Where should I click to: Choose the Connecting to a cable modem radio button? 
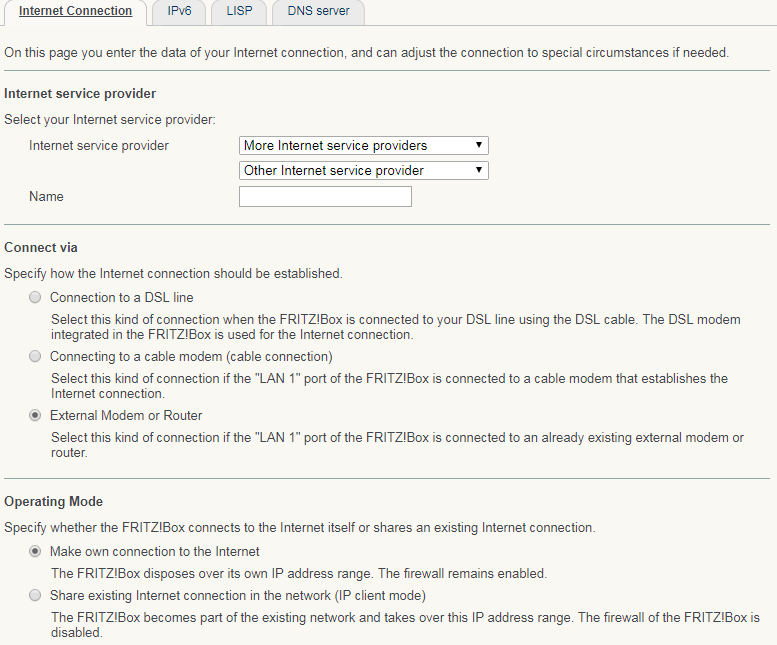pyautogui.click(x=36, y=357)
